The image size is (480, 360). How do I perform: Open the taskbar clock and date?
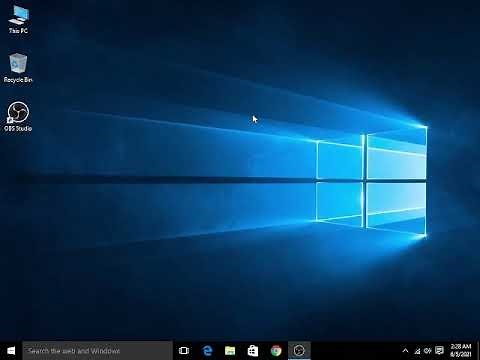click(x=461, y=351)
